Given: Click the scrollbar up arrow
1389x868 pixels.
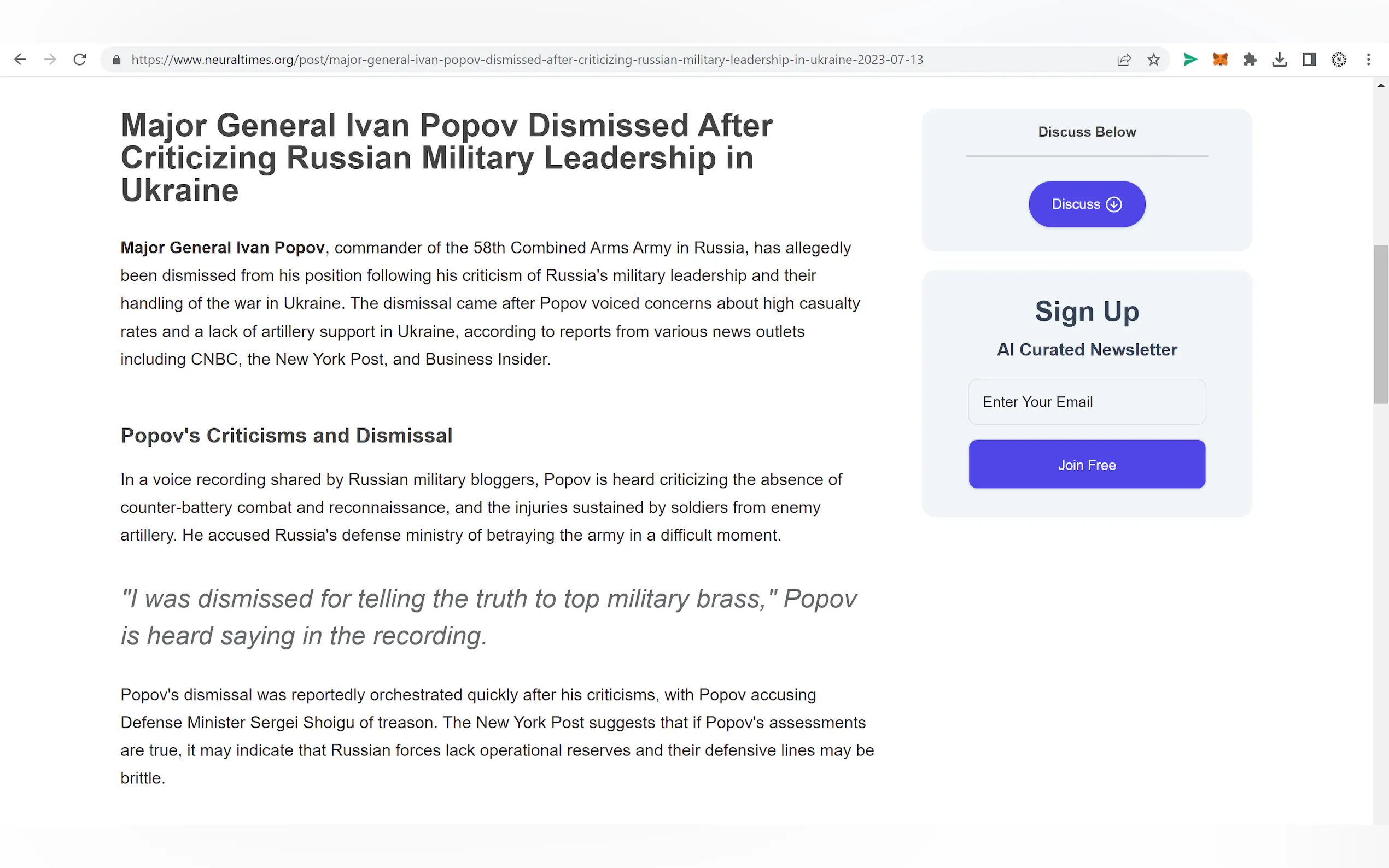Looking at the screenshot, I should tap(1380, 85).
